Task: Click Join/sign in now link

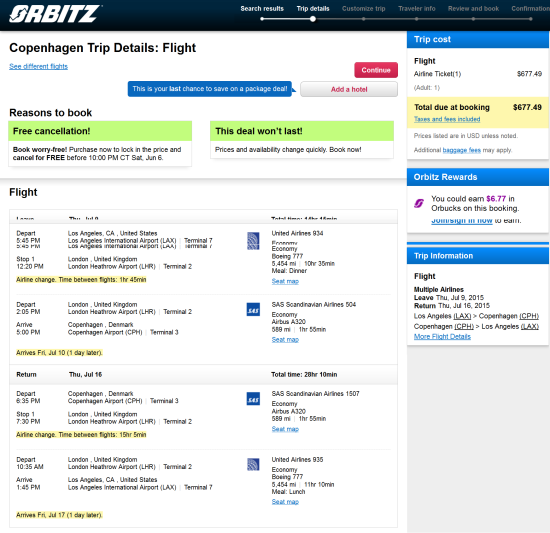Action: (462, 221)
